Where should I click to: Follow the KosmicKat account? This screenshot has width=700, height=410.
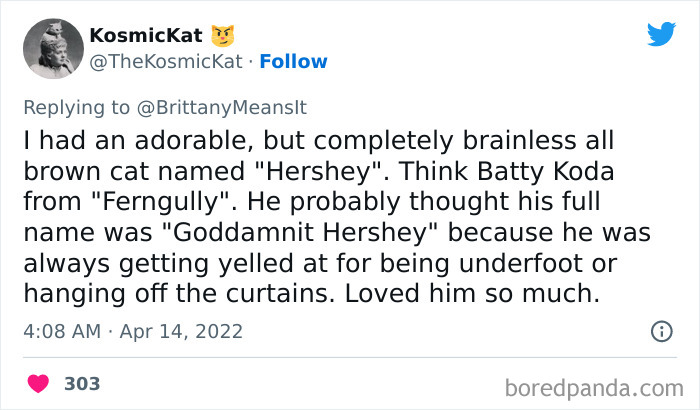[293, 61]
